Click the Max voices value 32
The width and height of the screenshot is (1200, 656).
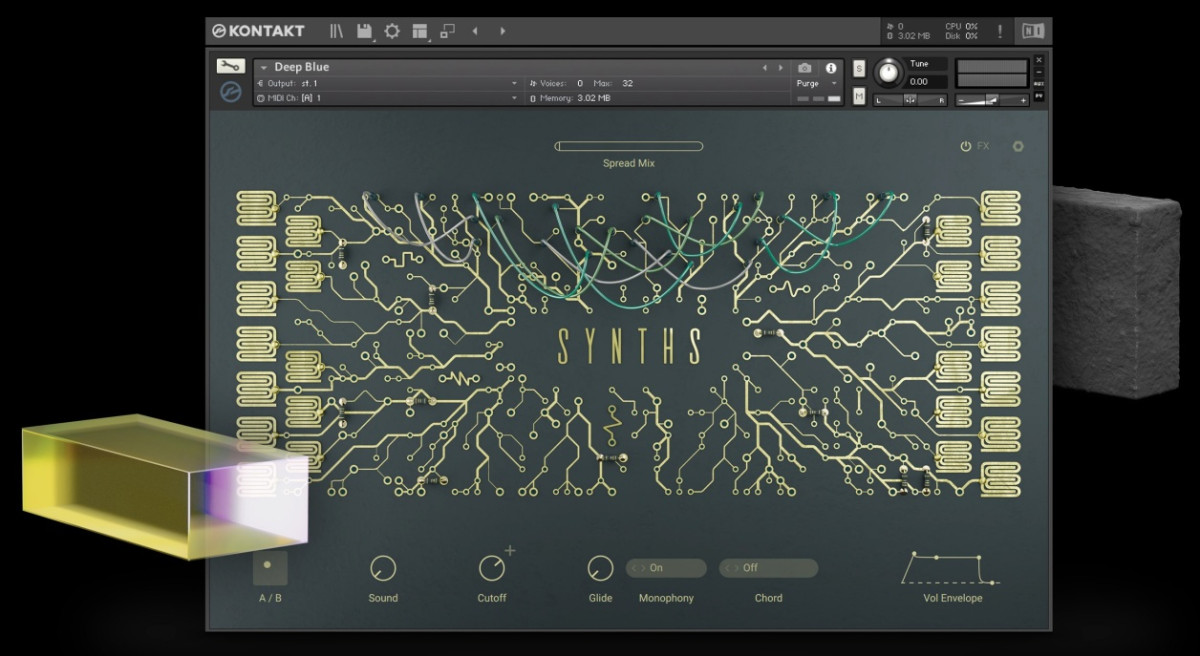click(627, 83)
